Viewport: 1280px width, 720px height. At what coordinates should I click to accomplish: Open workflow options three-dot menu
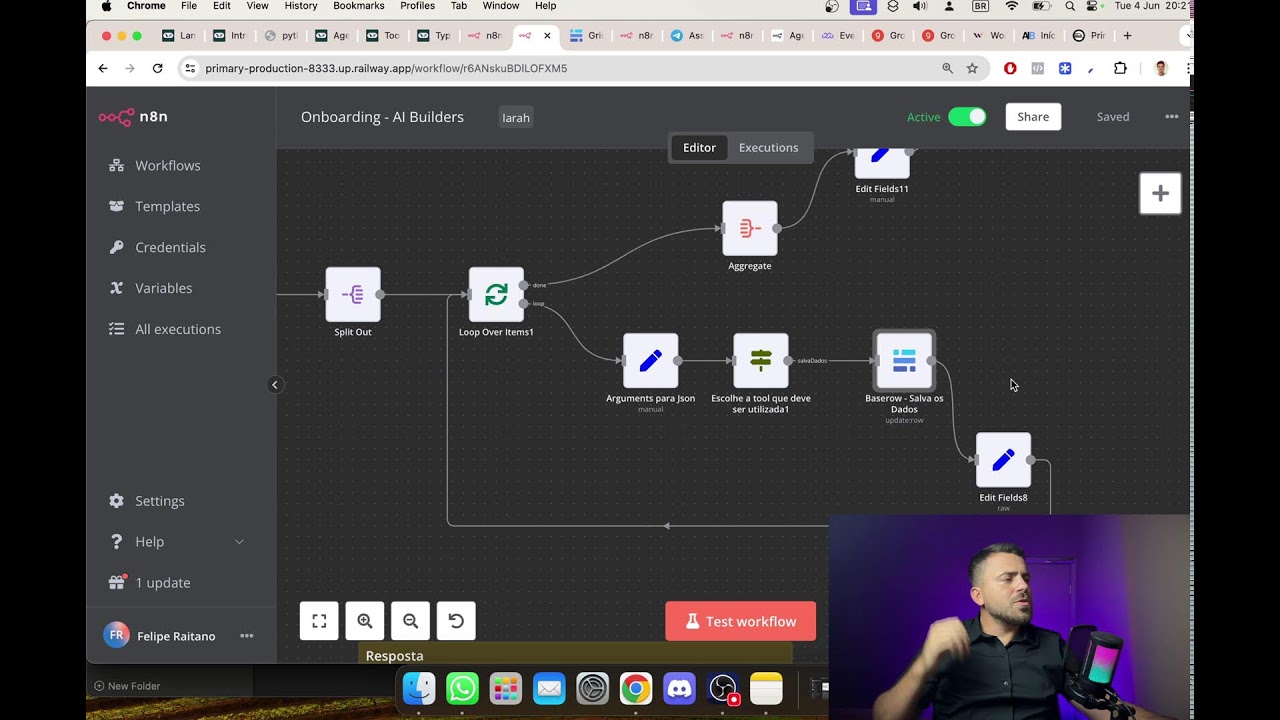point(1171,117)
